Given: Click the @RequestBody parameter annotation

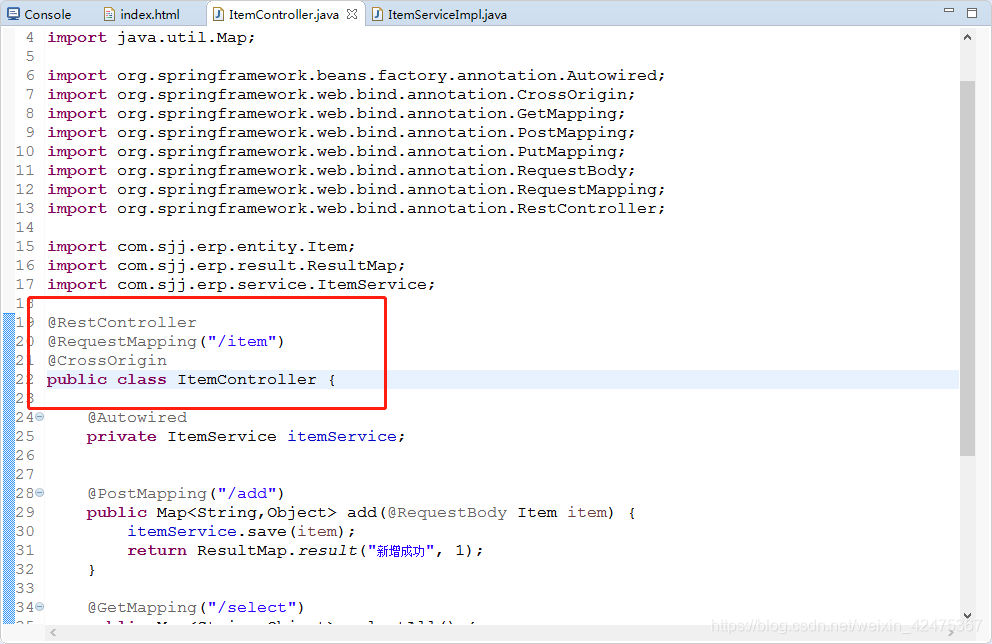Looking at the screenshot, I should 447,512.
